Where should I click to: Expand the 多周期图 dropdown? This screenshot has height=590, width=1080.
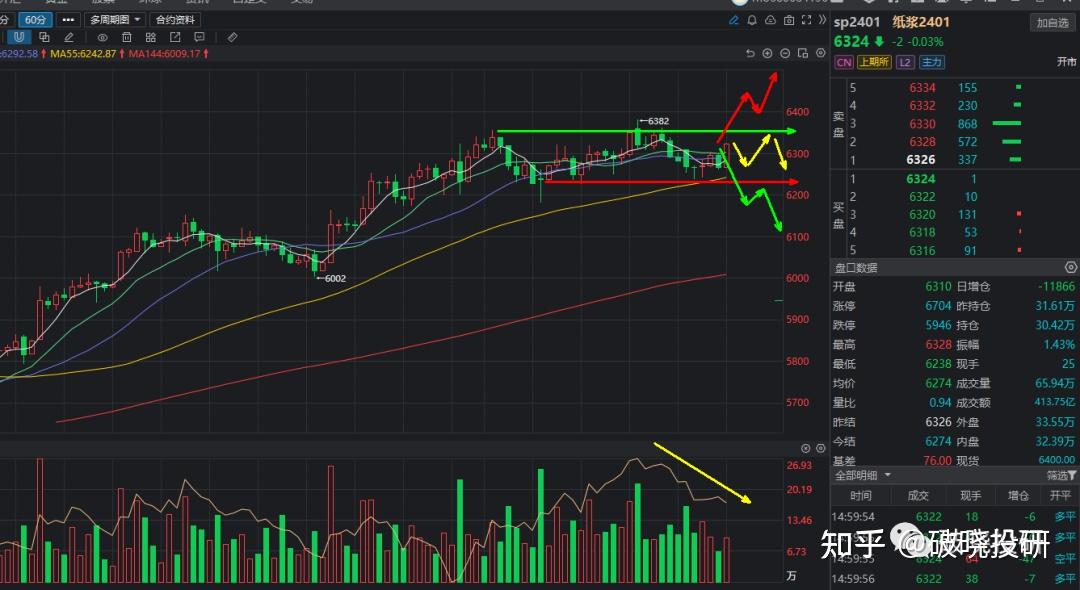click(115, 20)
